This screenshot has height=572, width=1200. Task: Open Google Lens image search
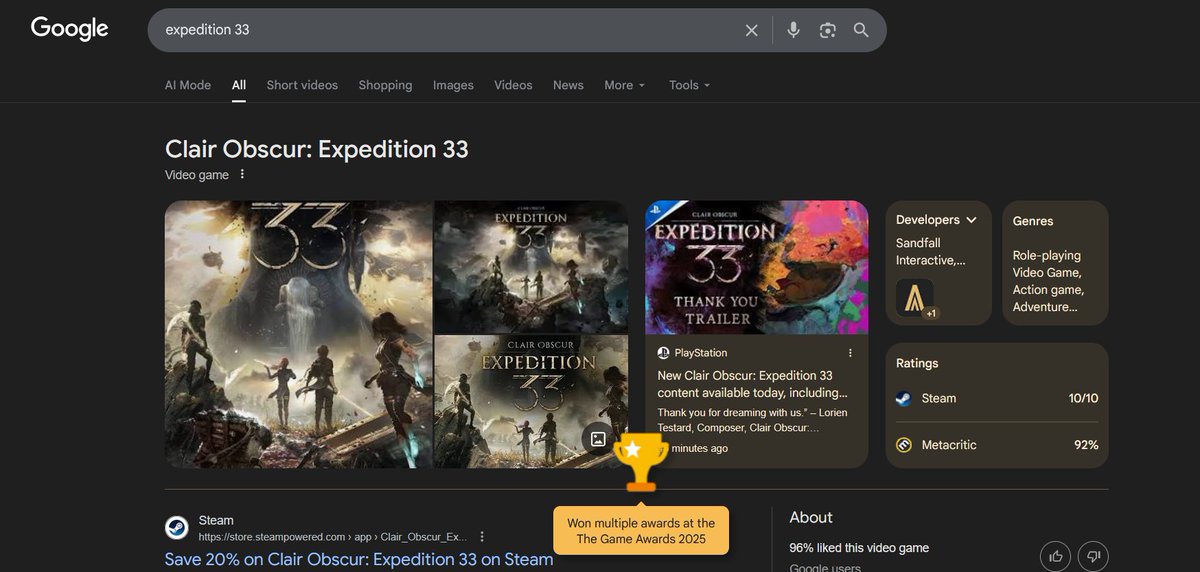click(x=827, y=30)
